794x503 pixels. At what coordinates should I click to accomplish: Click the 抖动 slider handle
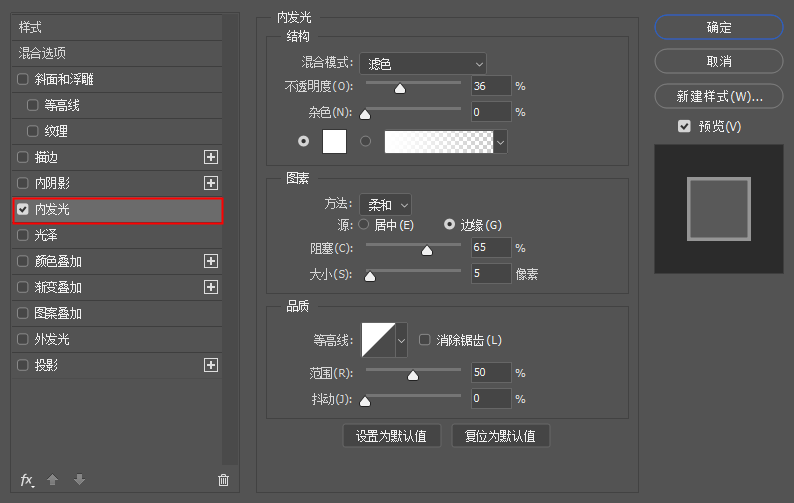365,401
